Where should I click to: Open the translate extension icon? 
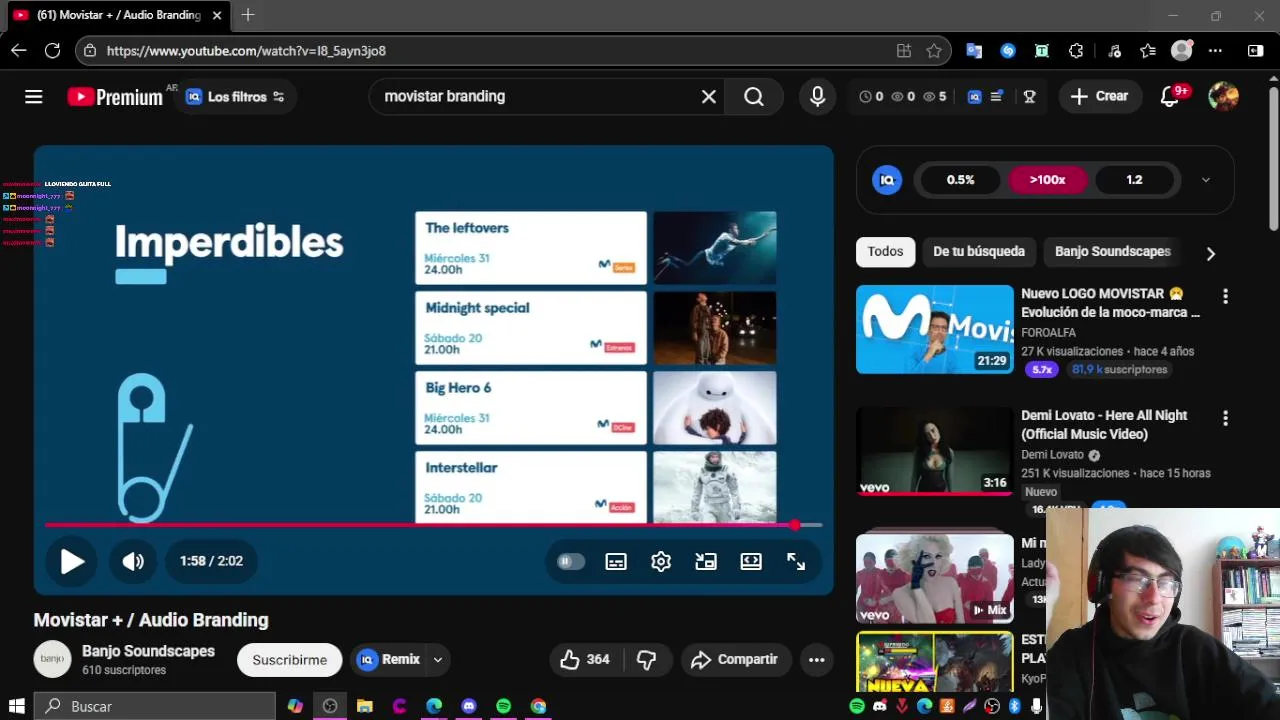974,51
